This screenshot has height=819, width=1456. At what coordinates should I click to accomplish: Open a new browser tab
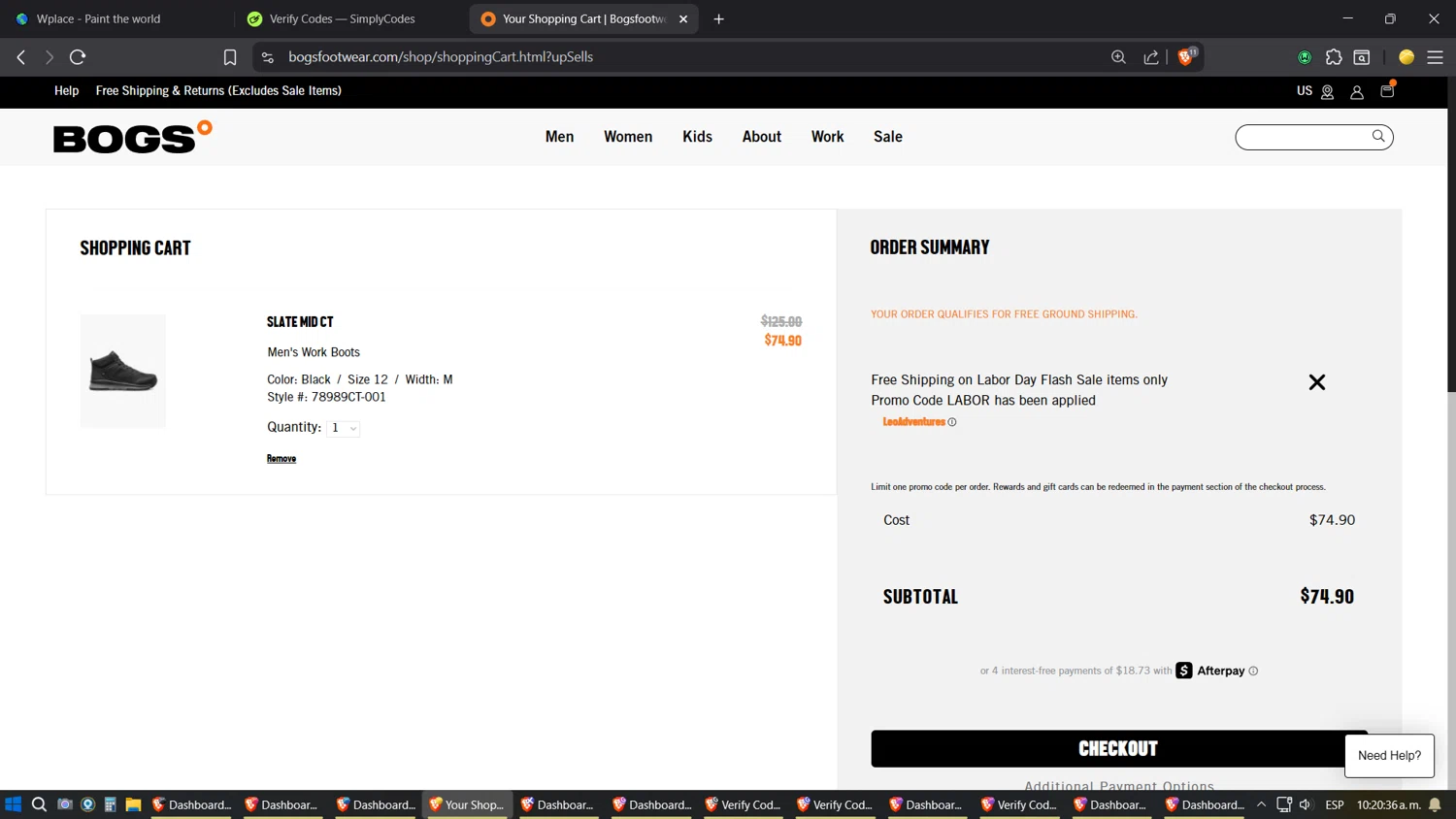point(718,18)
